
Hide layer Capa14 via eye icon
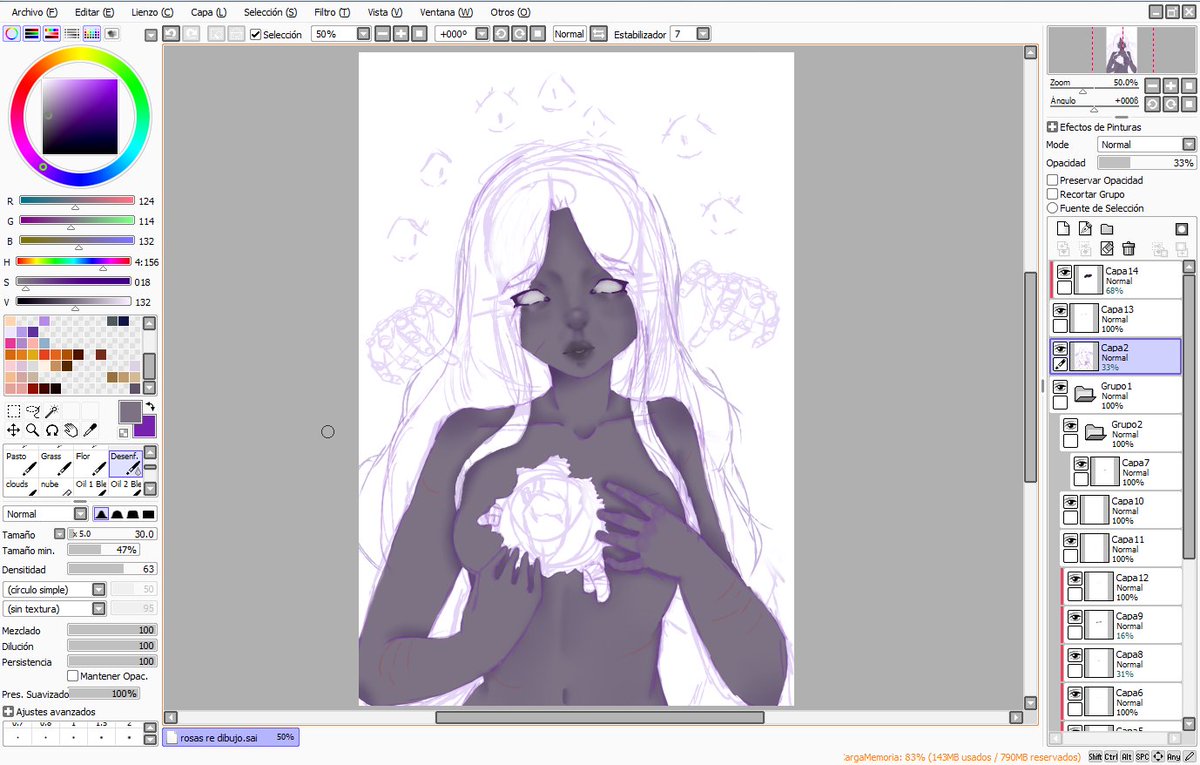pos(1064,272)
